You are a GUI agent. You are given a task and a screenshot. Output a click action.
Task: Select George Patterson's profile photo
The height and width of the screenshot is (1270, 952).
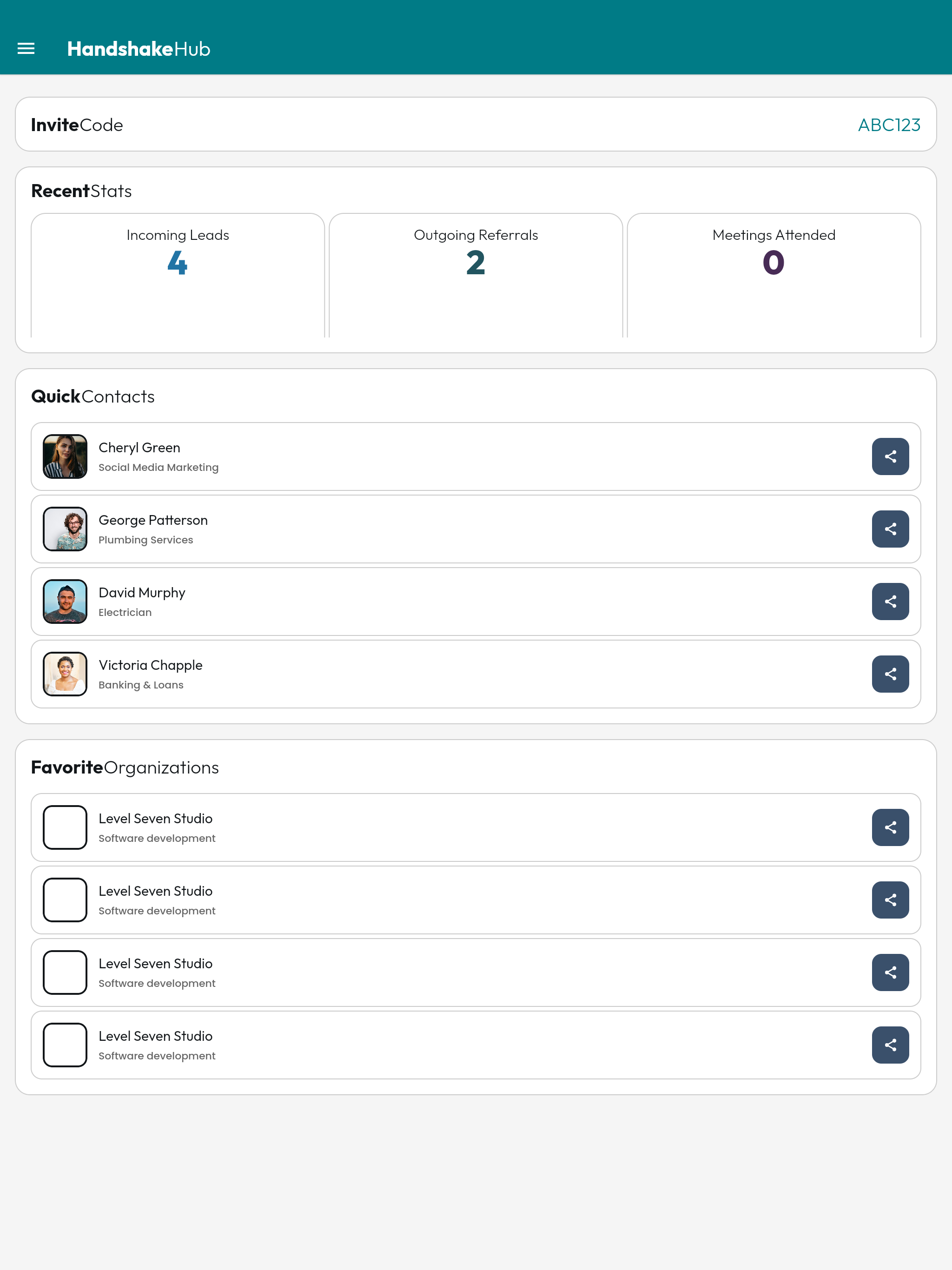pos(65,529)
